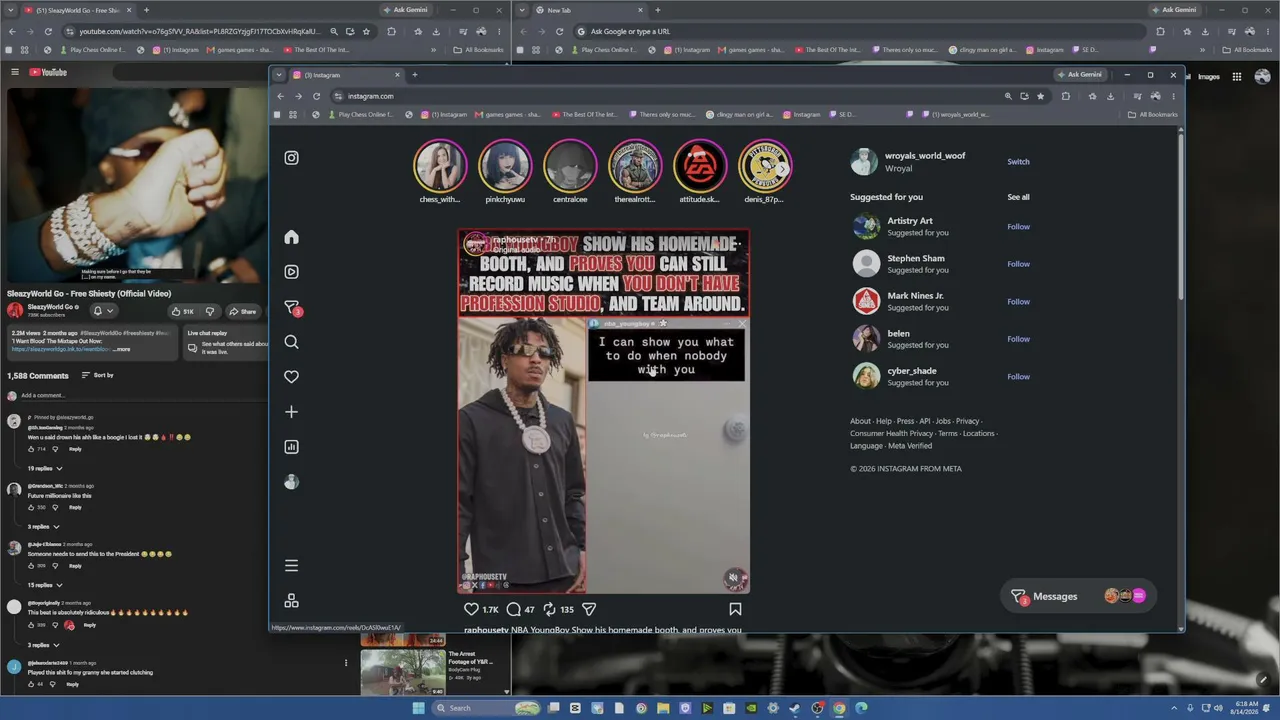The image size is (1280, 720).
Task: Open the tab search dropdown in Instagram window
Action: pyautogui.click(x=279, y=75)
